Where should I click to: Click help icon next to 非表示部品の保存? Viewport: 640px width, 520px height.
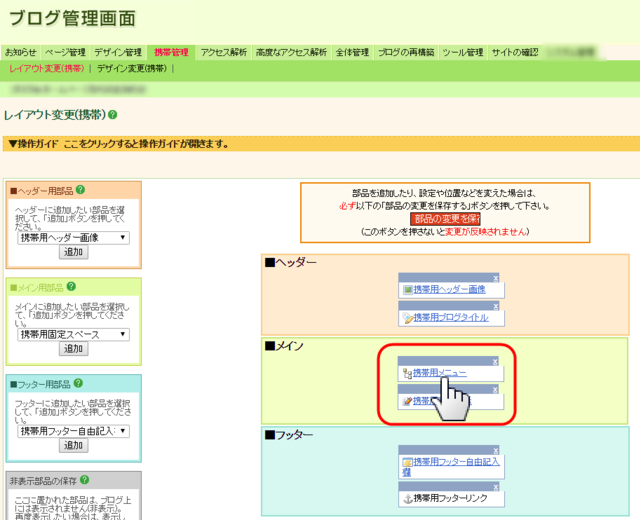(85, 480)
